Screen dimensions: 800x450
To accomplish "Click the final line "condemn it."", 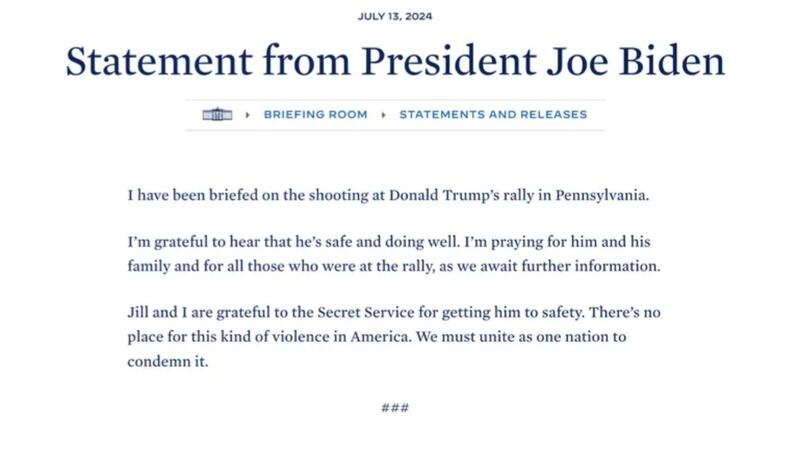I will coord(168,362).
